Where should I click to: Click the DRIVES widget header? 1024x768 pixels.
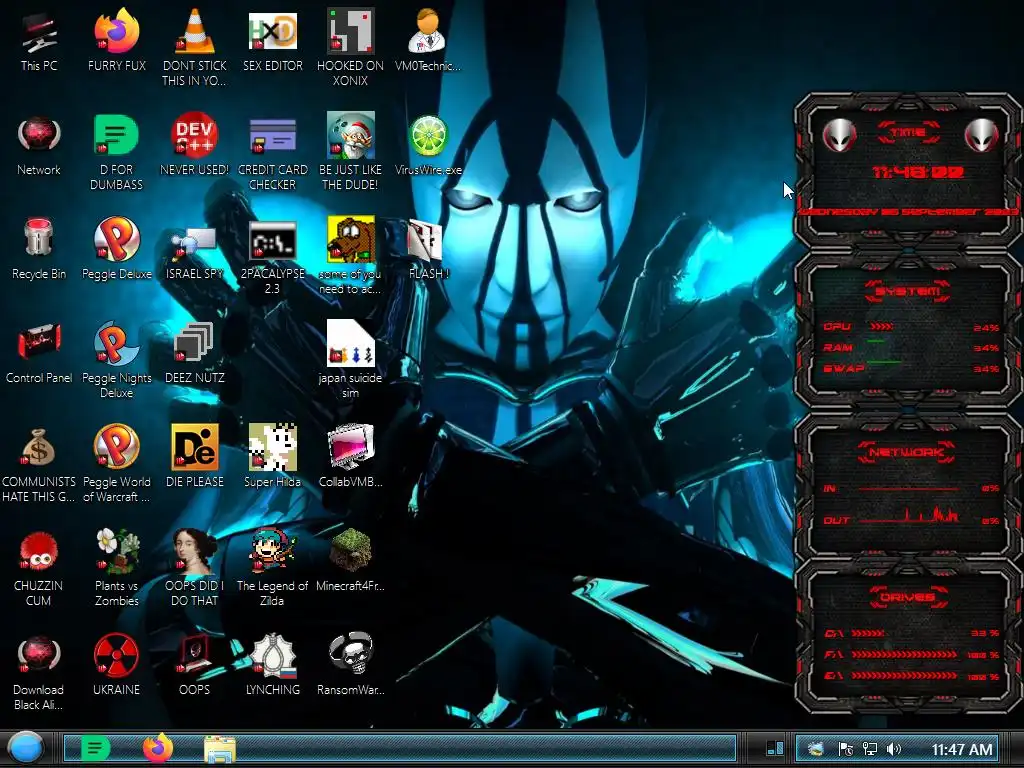pyautogui.click(x=907, y=597)
